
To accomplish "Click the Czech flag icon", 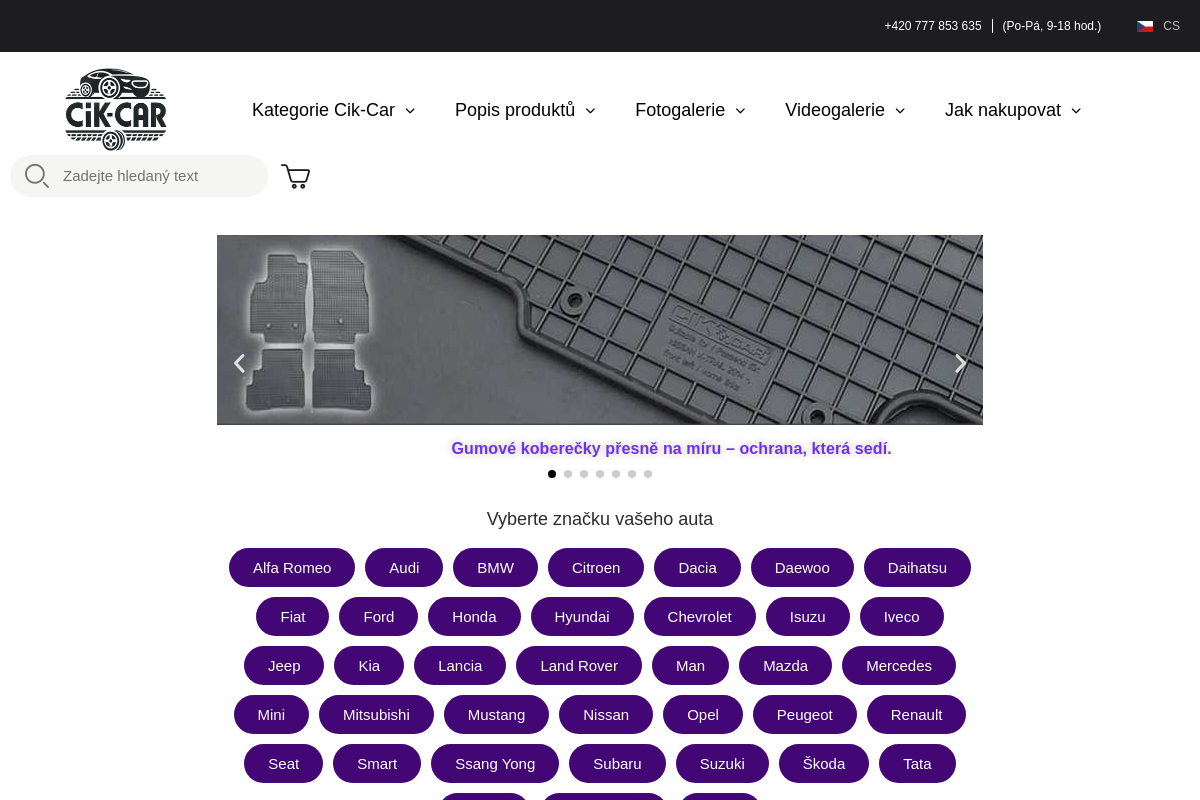I will [x=1145, y=26].
